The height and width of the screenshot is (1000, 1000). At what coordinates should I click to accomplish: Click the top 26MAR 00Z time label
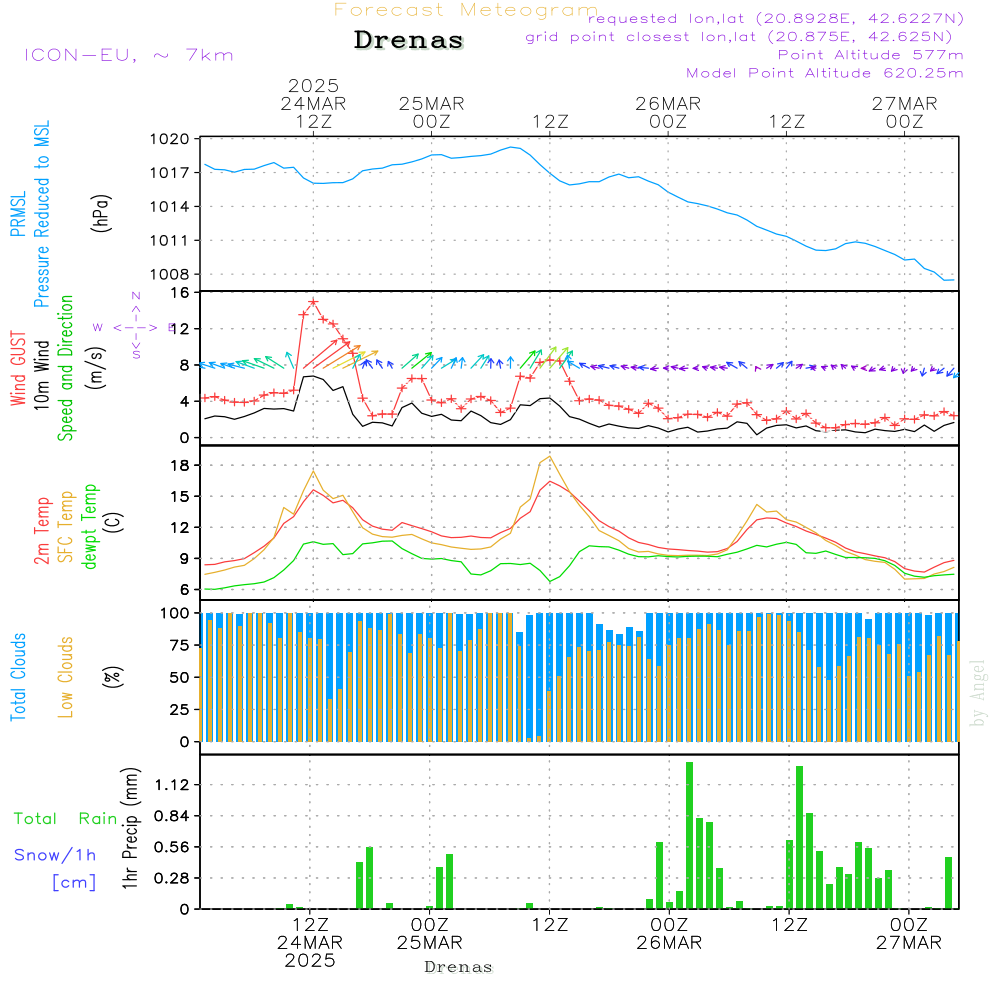tap(668, 112)
